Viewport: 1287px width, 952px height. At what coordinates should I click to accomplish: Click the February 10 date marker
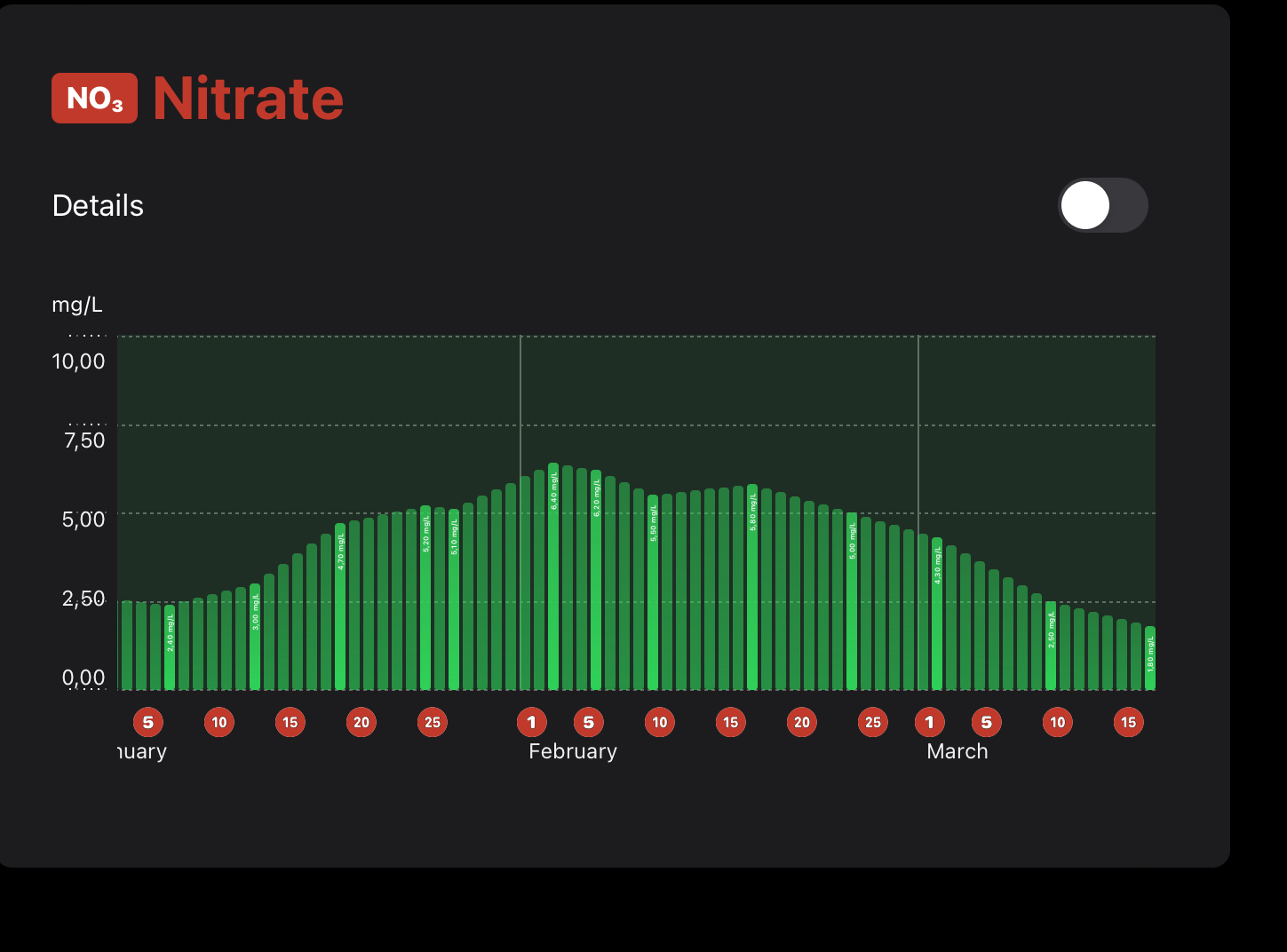click(x=660, y=722)
